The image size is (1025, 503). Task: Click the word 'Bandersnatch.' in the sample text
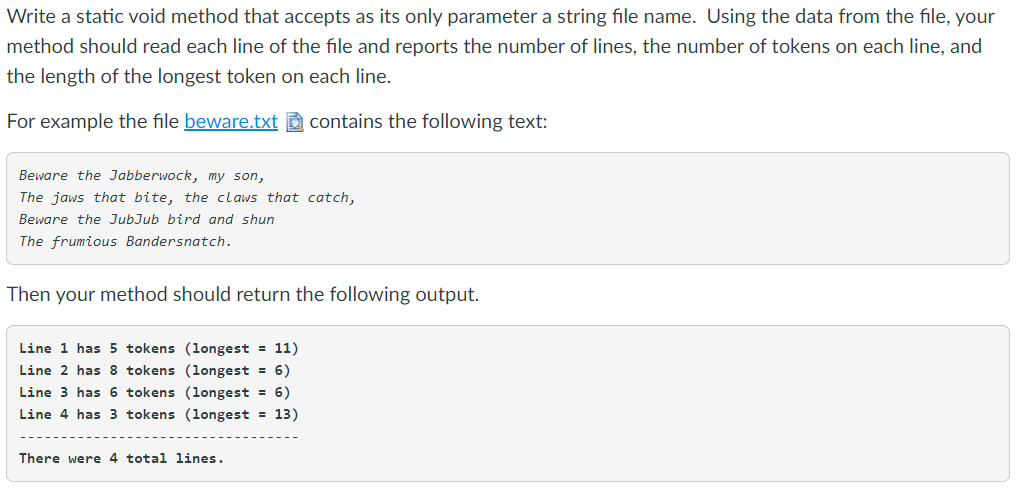[x=179, y=241]
